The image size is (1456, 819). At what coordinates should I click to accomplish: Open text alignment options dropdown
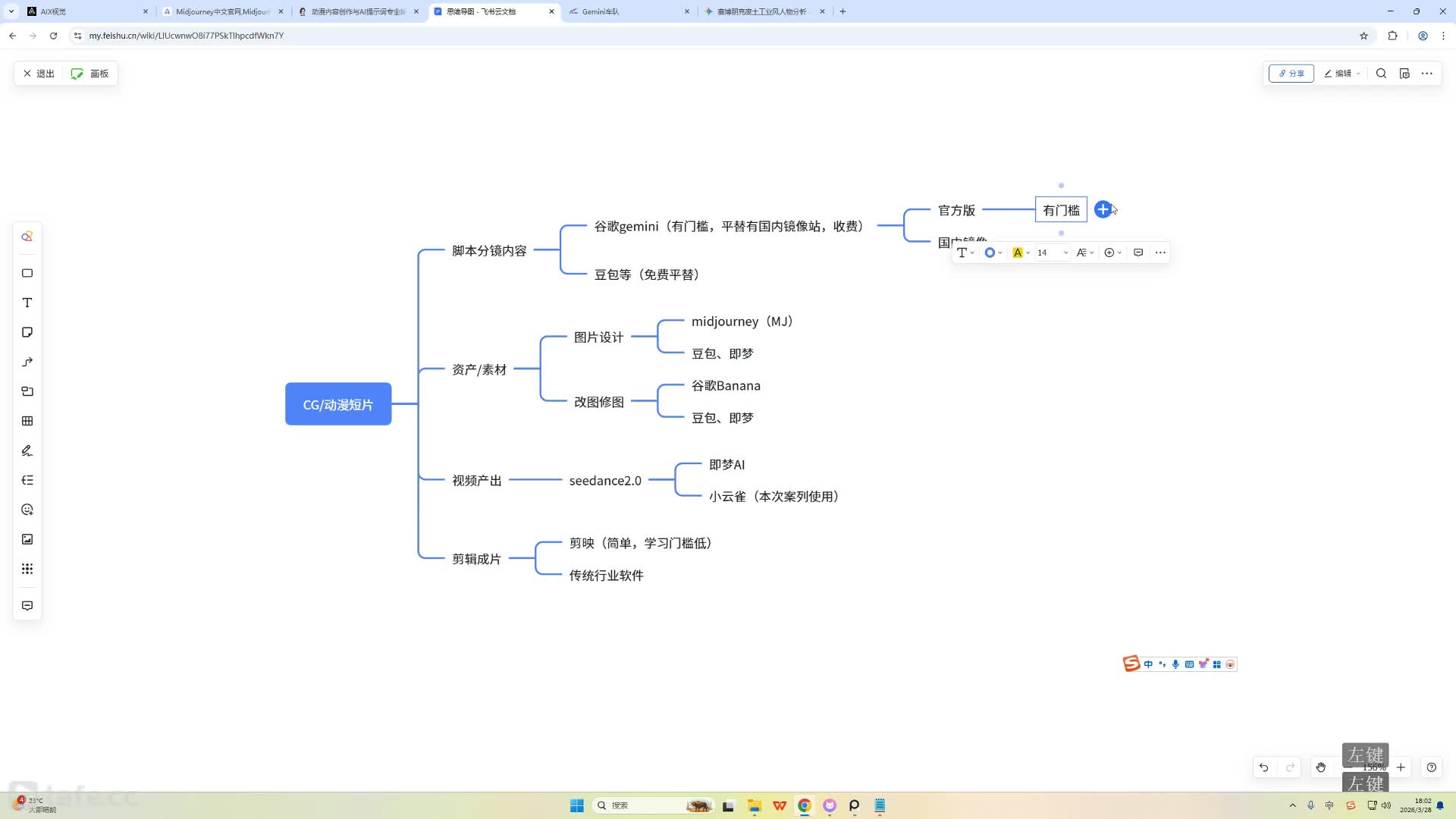tap(1085, 253)
